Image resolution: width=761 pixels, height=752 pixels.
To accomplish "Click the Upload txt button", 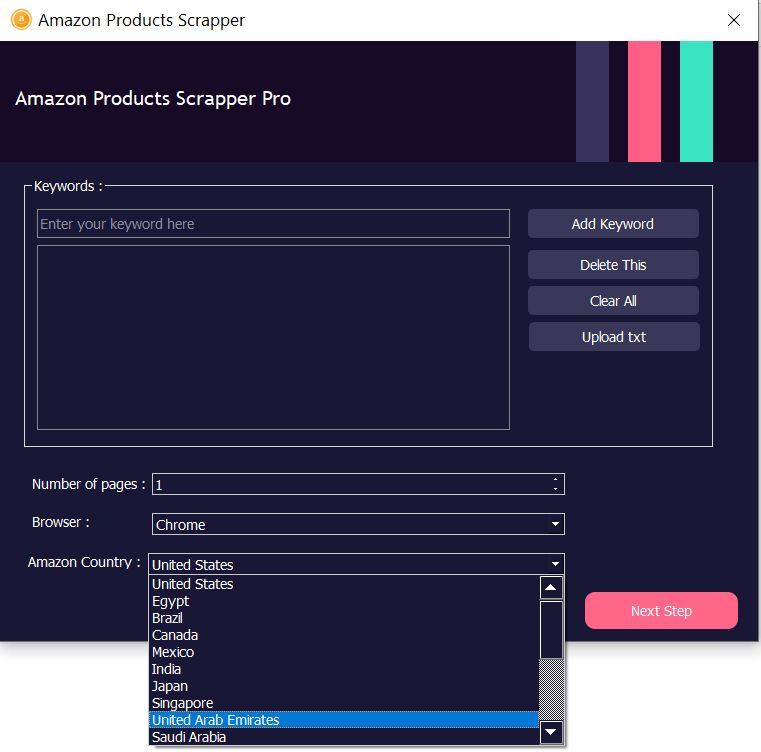I will [x=614, y=337].
